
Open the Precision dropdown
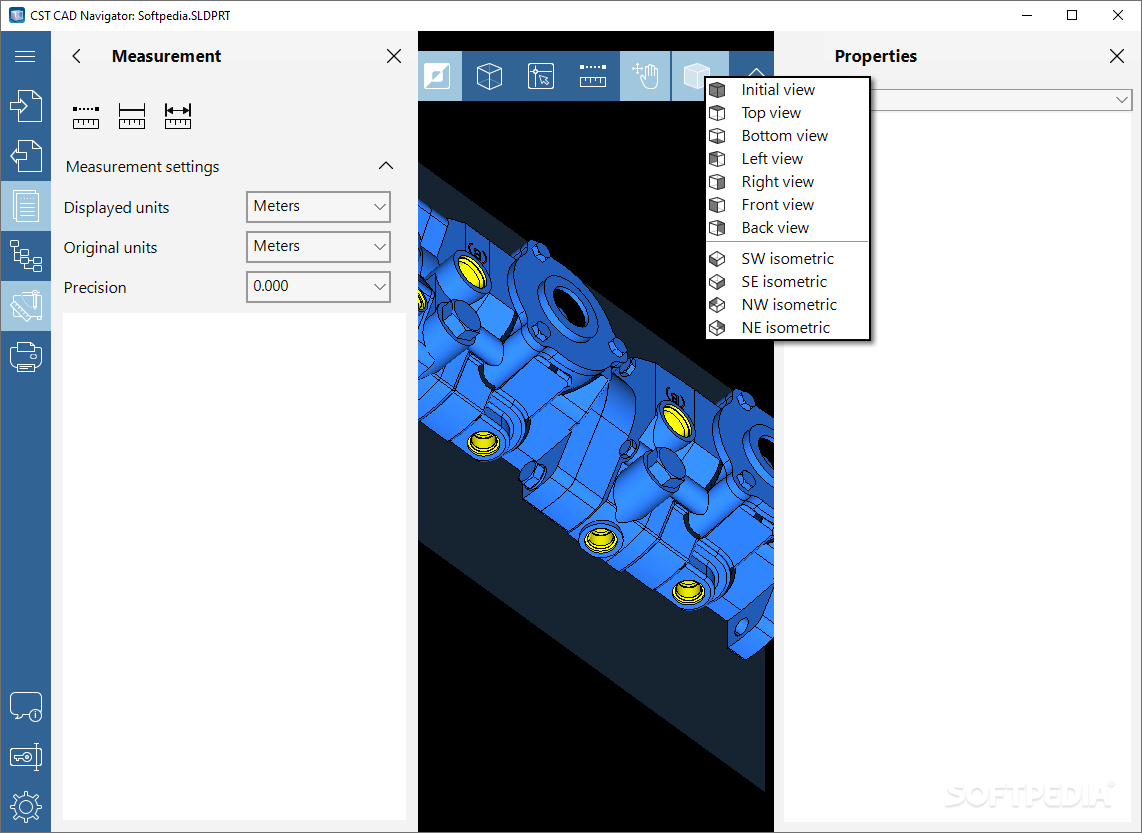point(318,287)
